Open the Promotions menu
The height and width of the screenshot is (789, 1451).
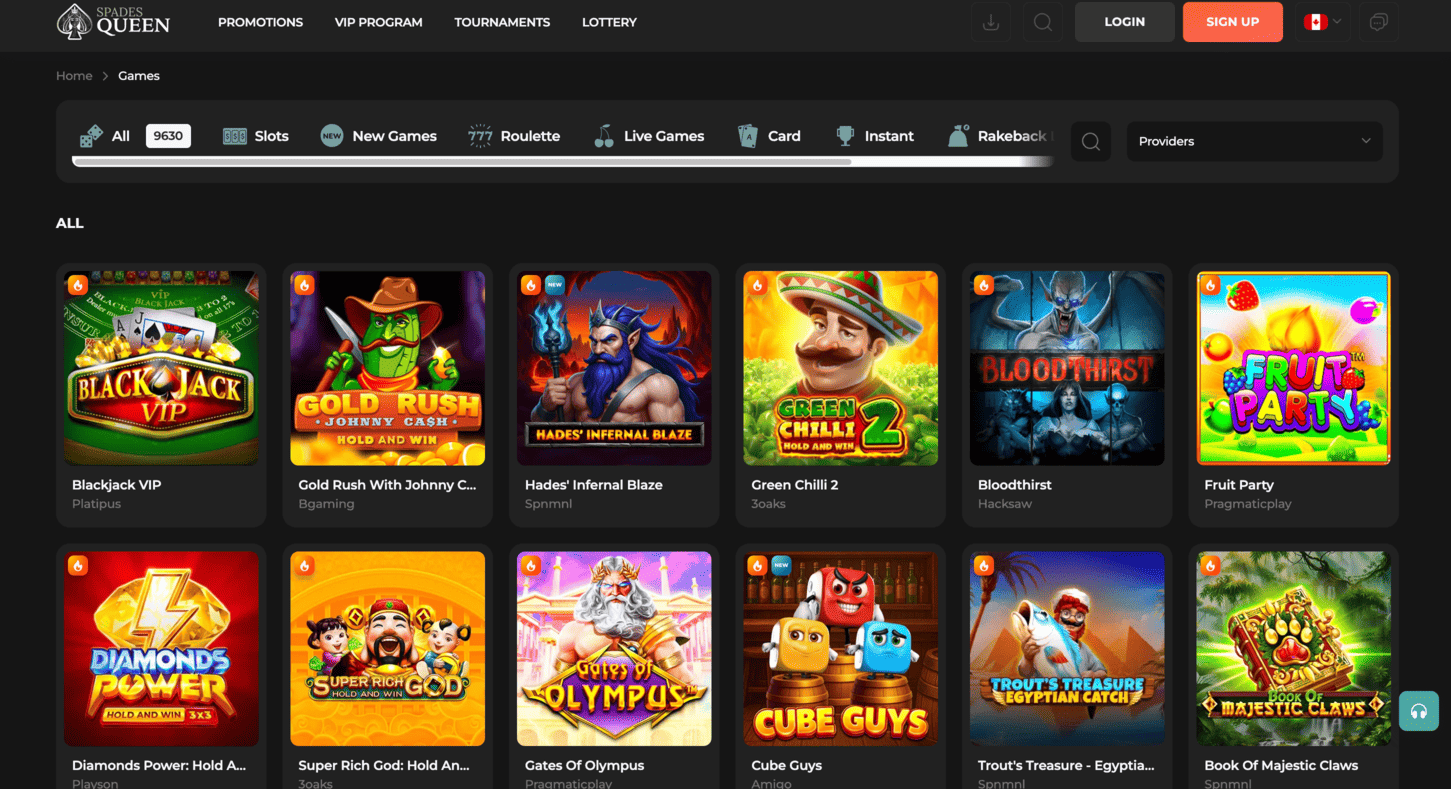click(260, 22)
